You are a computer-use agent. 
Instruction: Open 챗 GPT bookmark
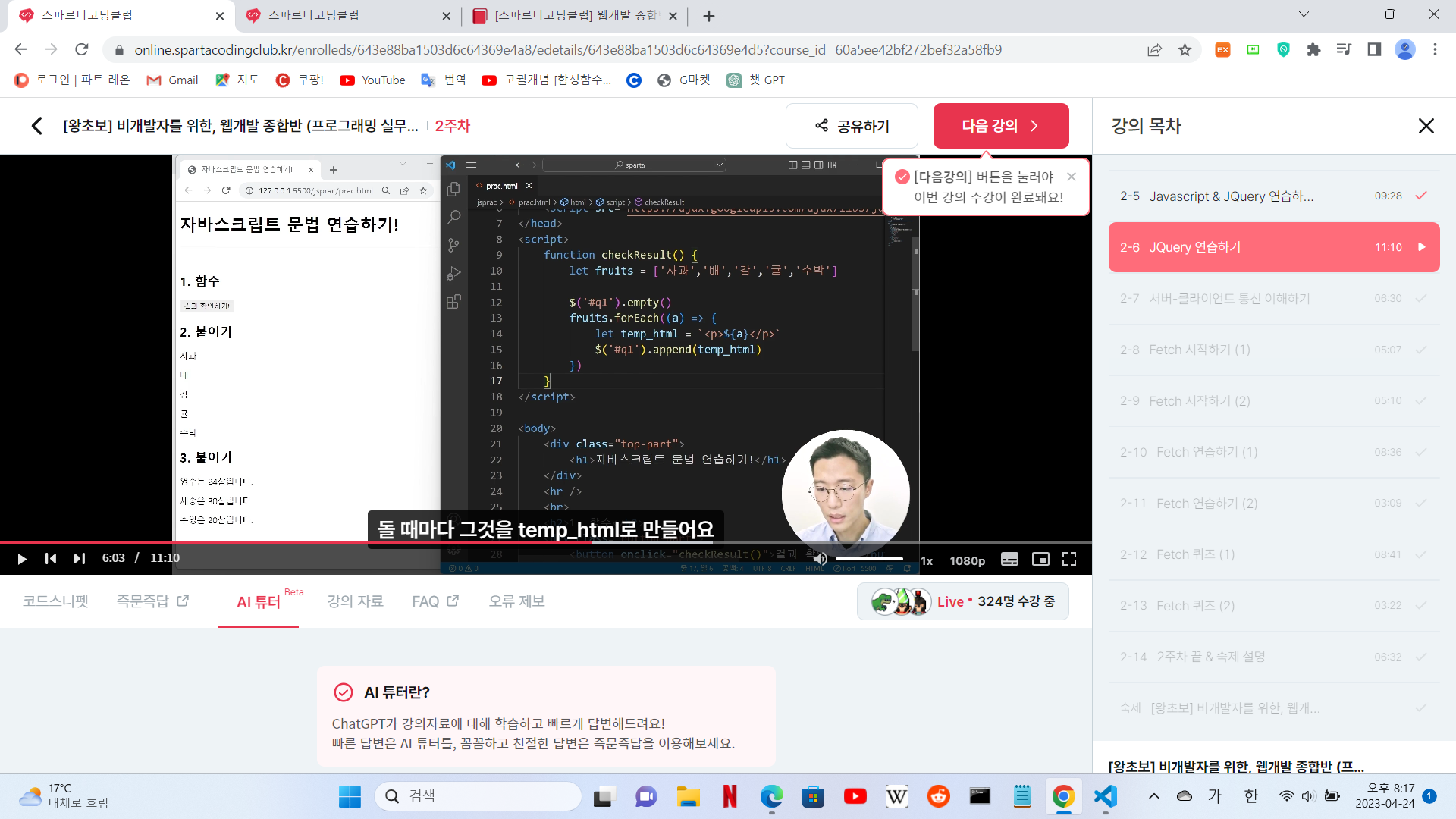[755, 80]
